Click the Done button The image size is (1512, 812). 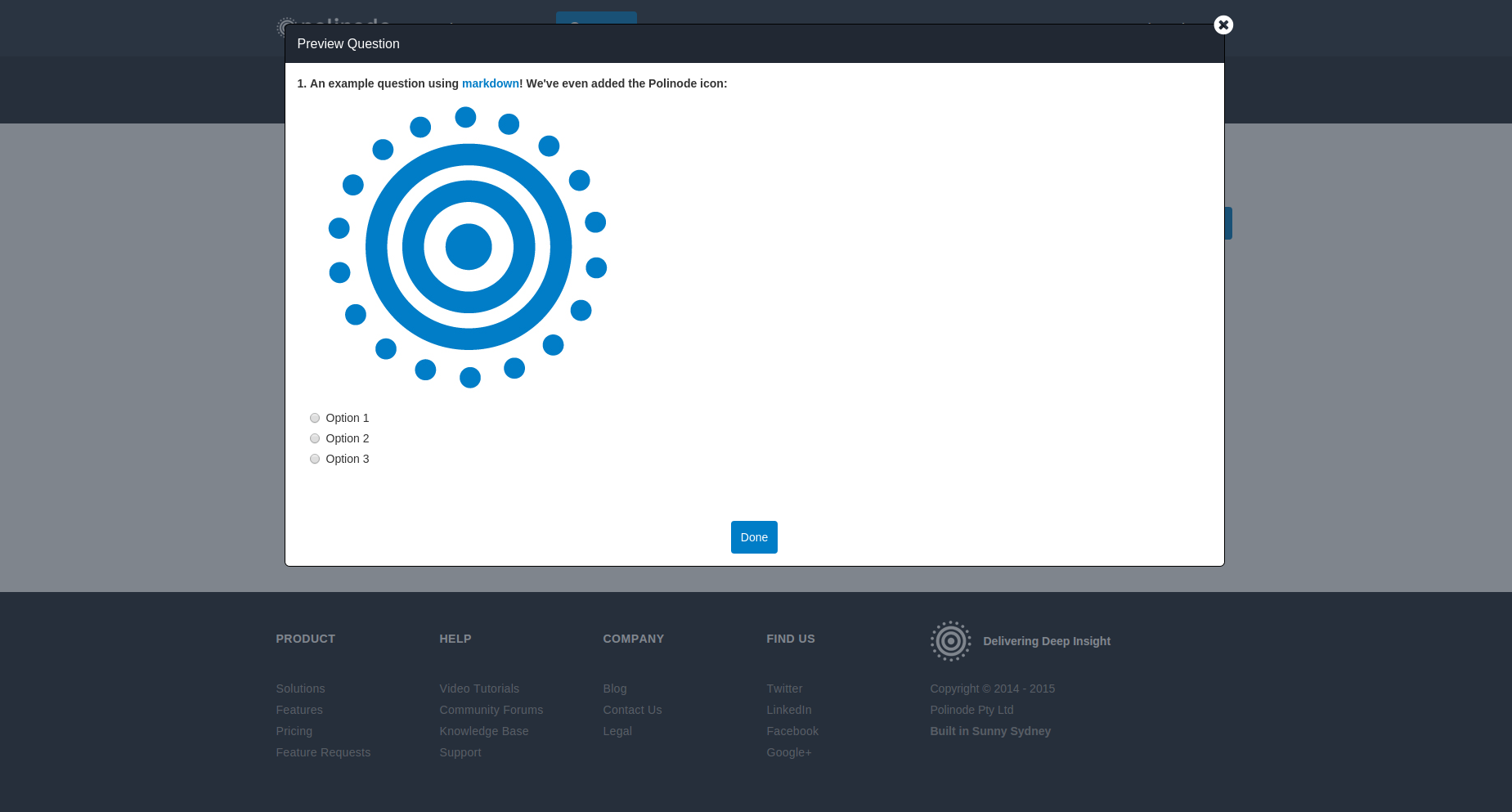coord(754,537)
